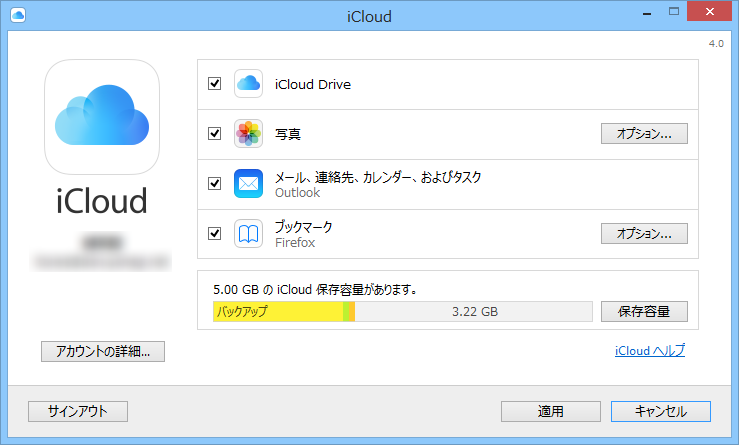Click the 写真 label
739x445 pixels.
click(288, 134)
